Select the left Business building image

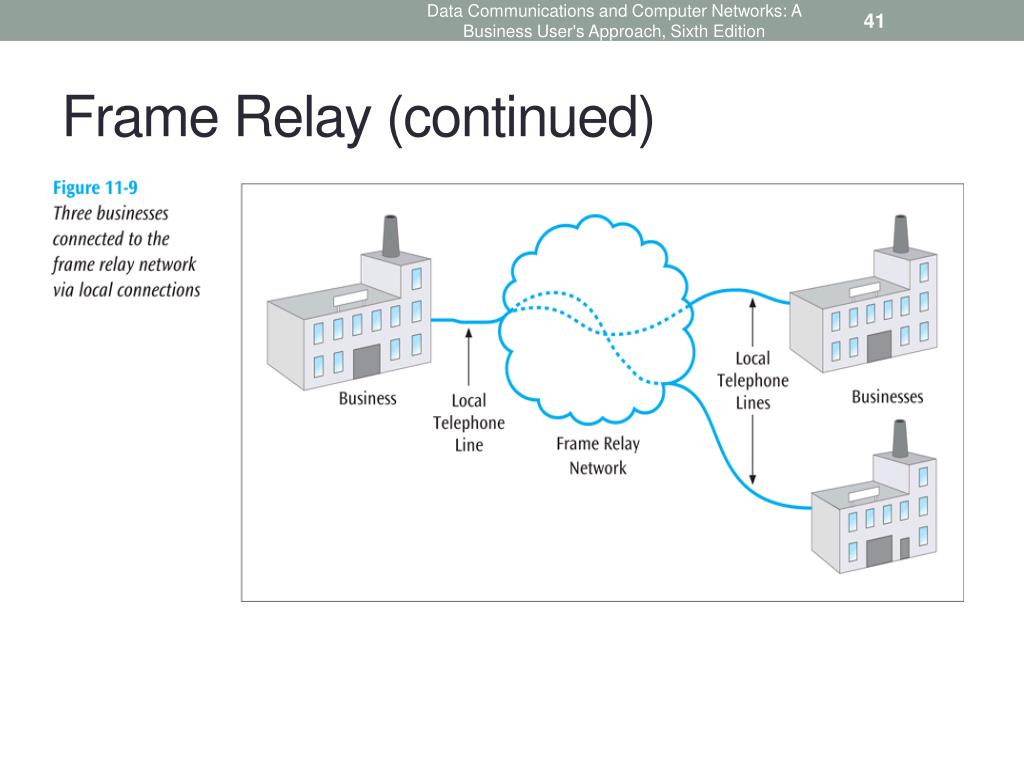click(349, 303)
